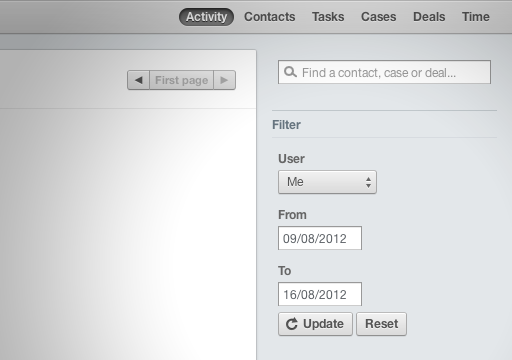Click the Filter section heading
Screen dimensions: 512x360
click(x=286, y=125)
